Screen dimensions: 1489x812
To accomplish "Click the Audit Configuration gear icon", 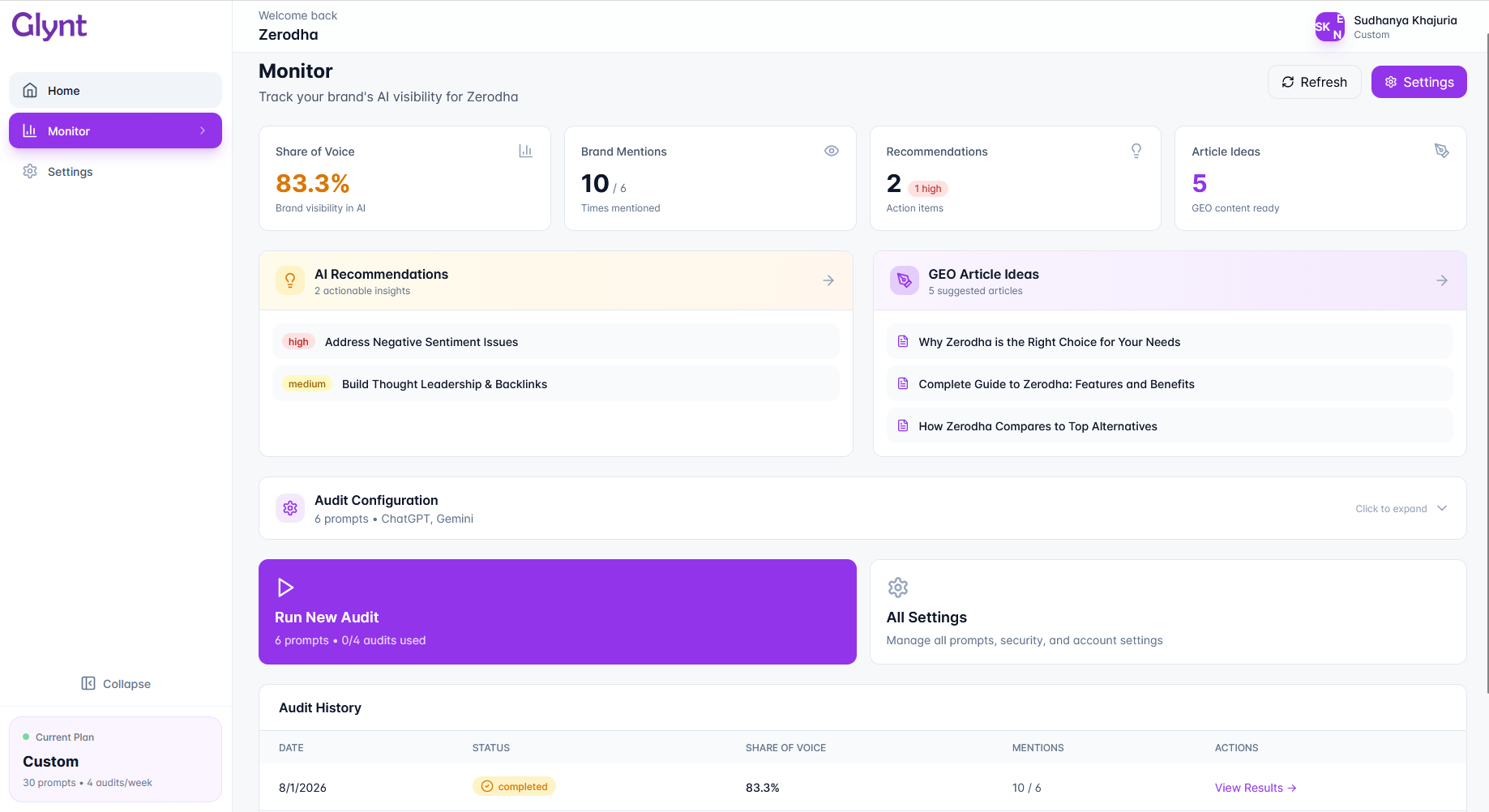I will click(x=289, y=508).
